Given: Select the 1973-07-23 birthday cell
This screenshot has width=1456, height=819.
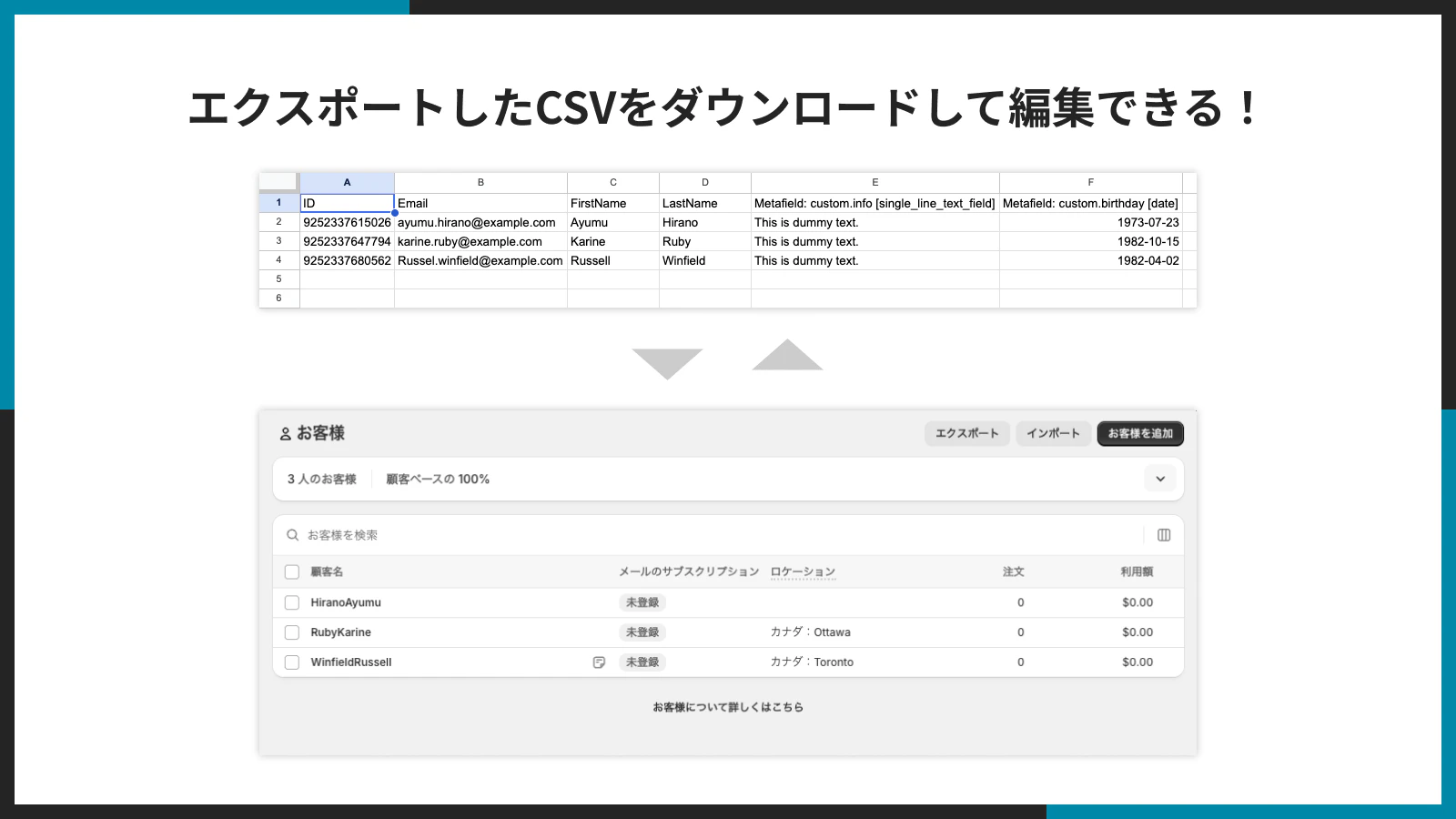Looking at the screenshot, I should tap(1091, 222).
